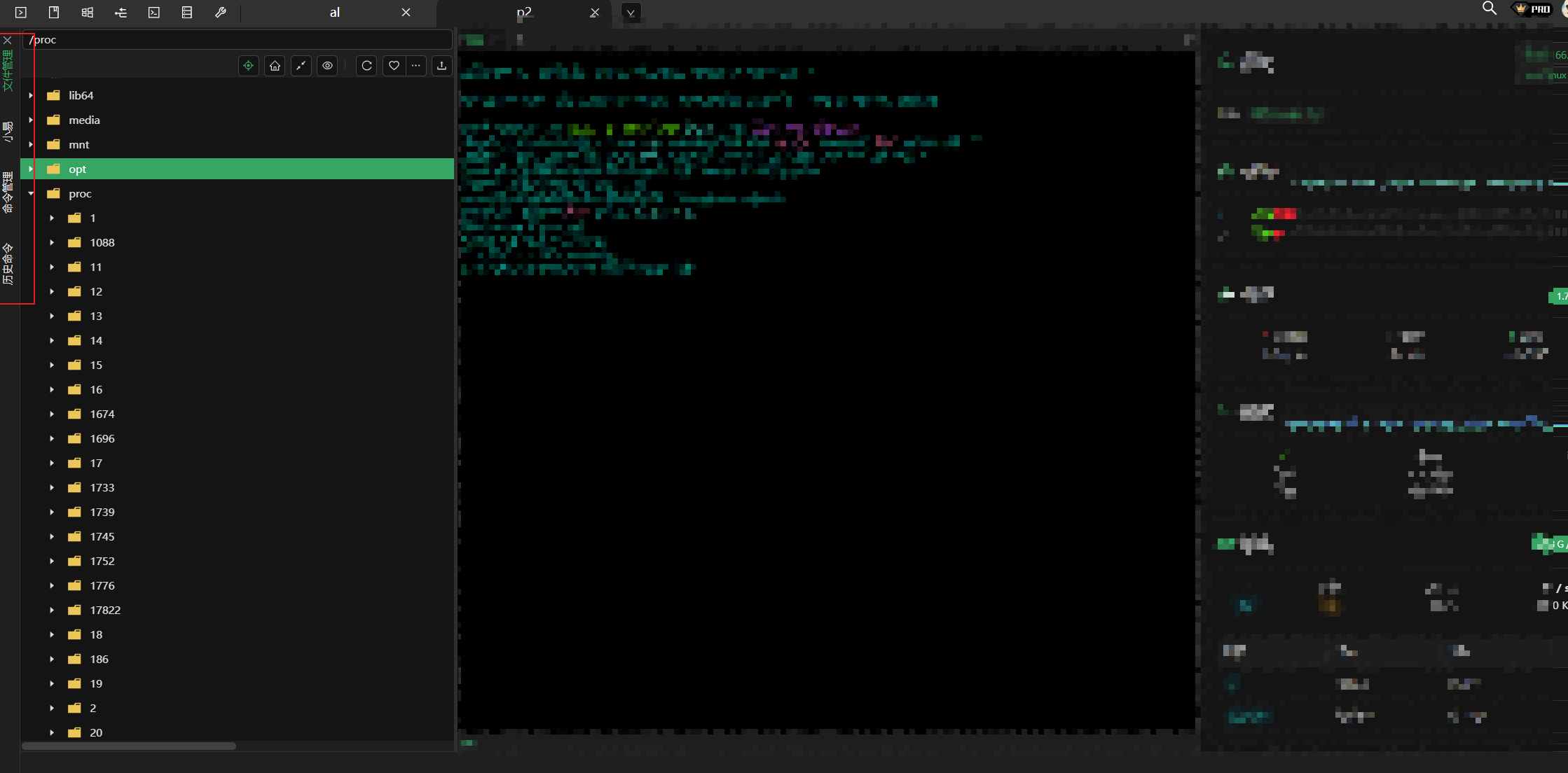
Task: Open the tab list dropdown chevron
Action: click(x=631, y=13)
